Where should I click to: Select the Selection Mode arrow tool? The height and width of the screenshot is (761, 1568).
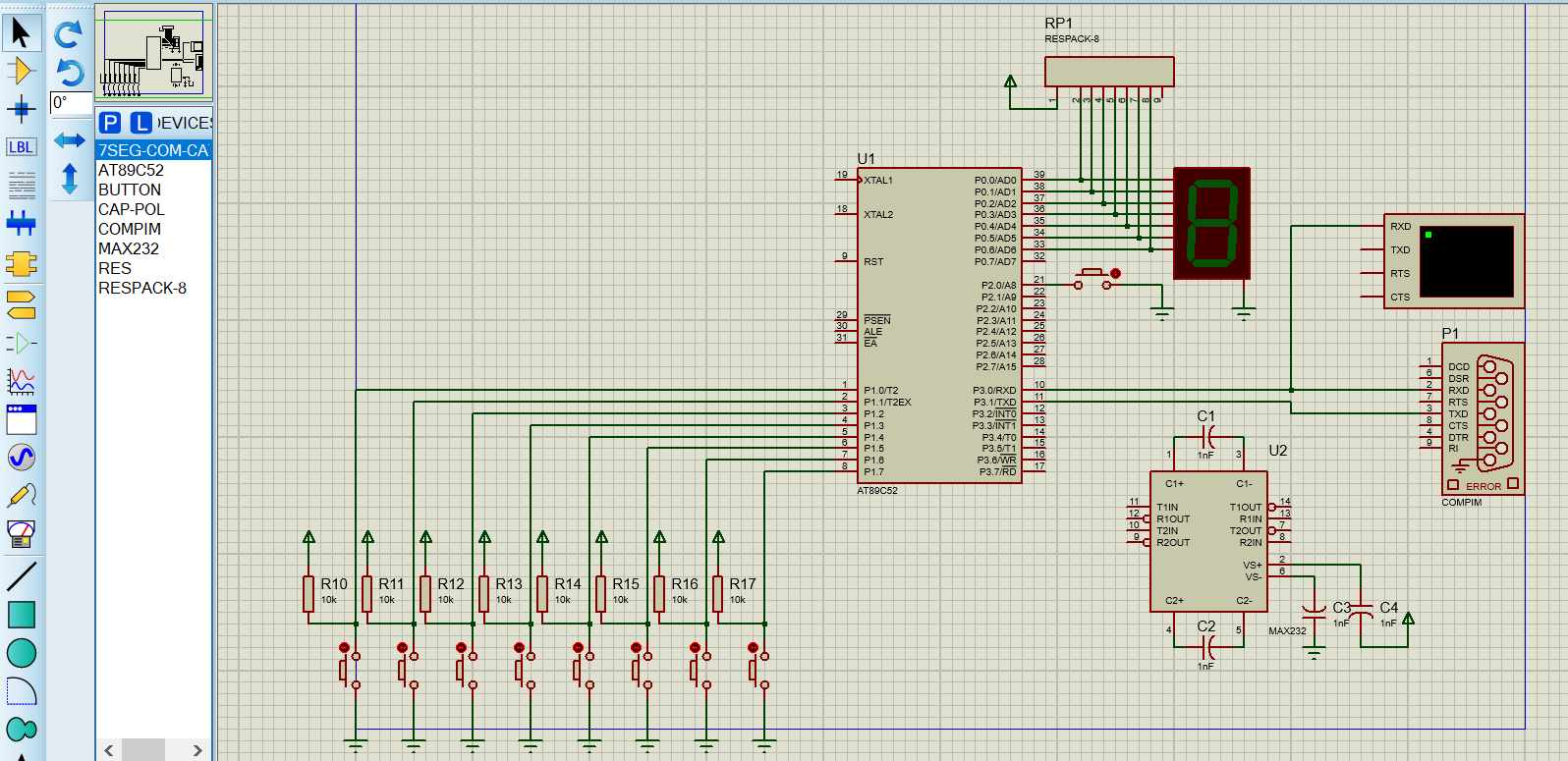click(21, 32)
